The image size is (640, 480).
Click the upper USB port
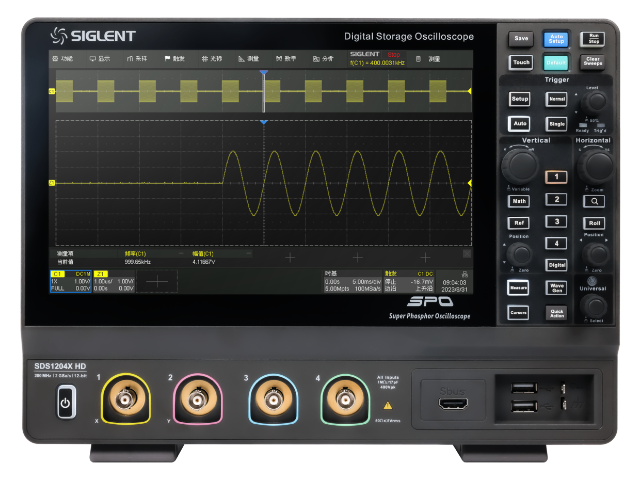click(x=524, y=387)
